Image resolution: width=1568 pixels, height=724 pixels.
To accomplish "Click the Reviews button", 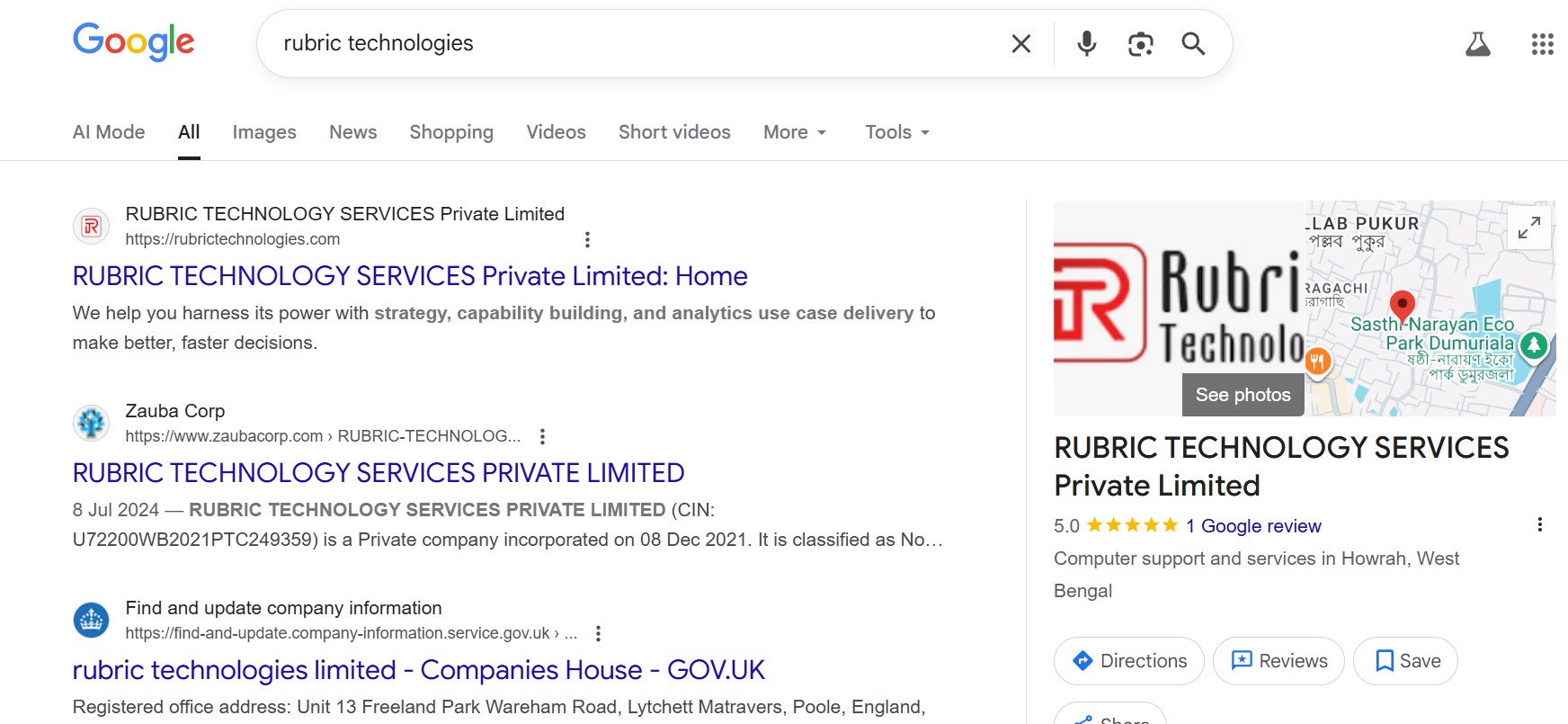I will point(1278,661).
